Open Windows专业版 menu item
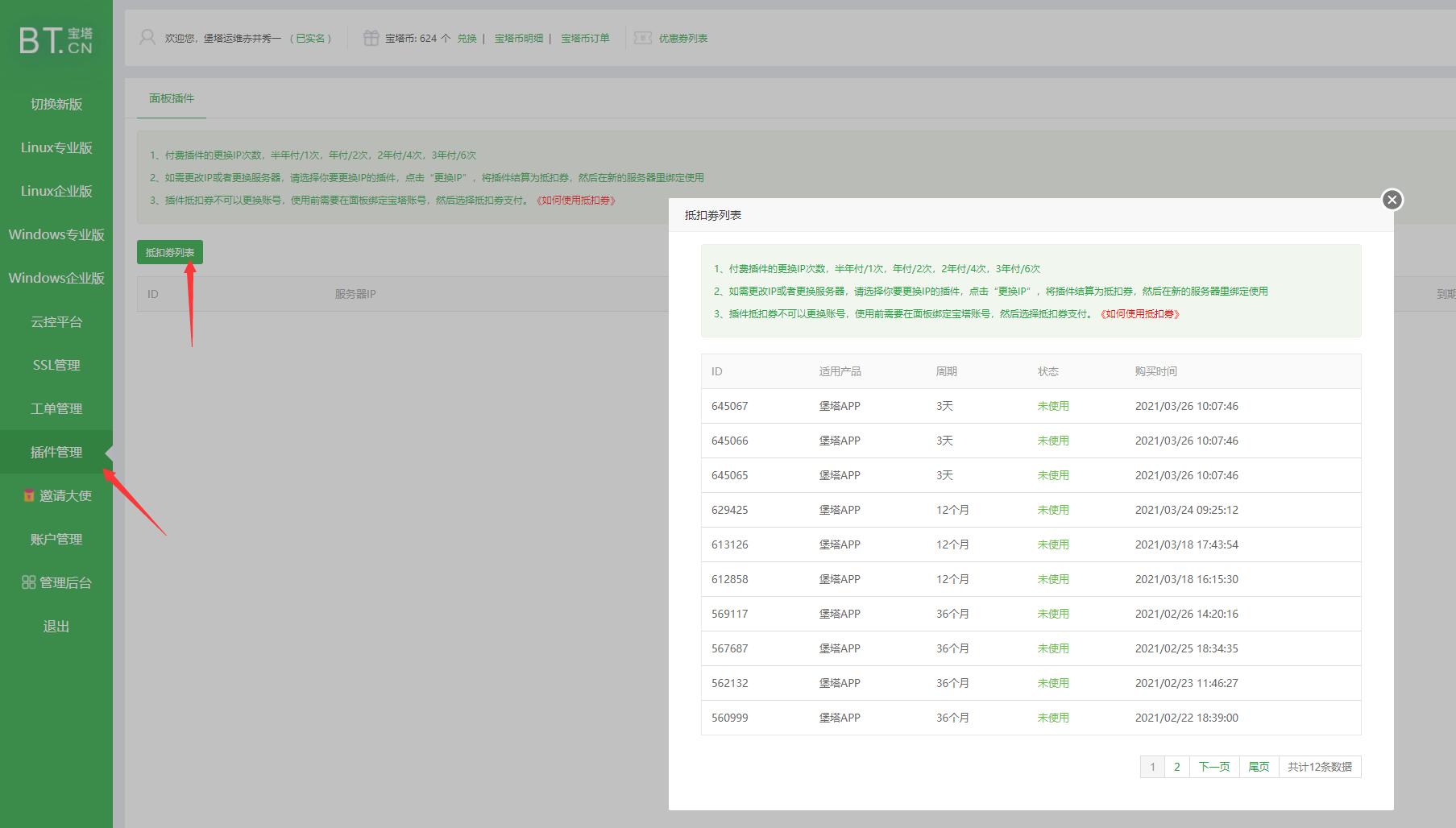This screenshot has height=828, width=1456. pyautogui.click(x=56, y=234)
